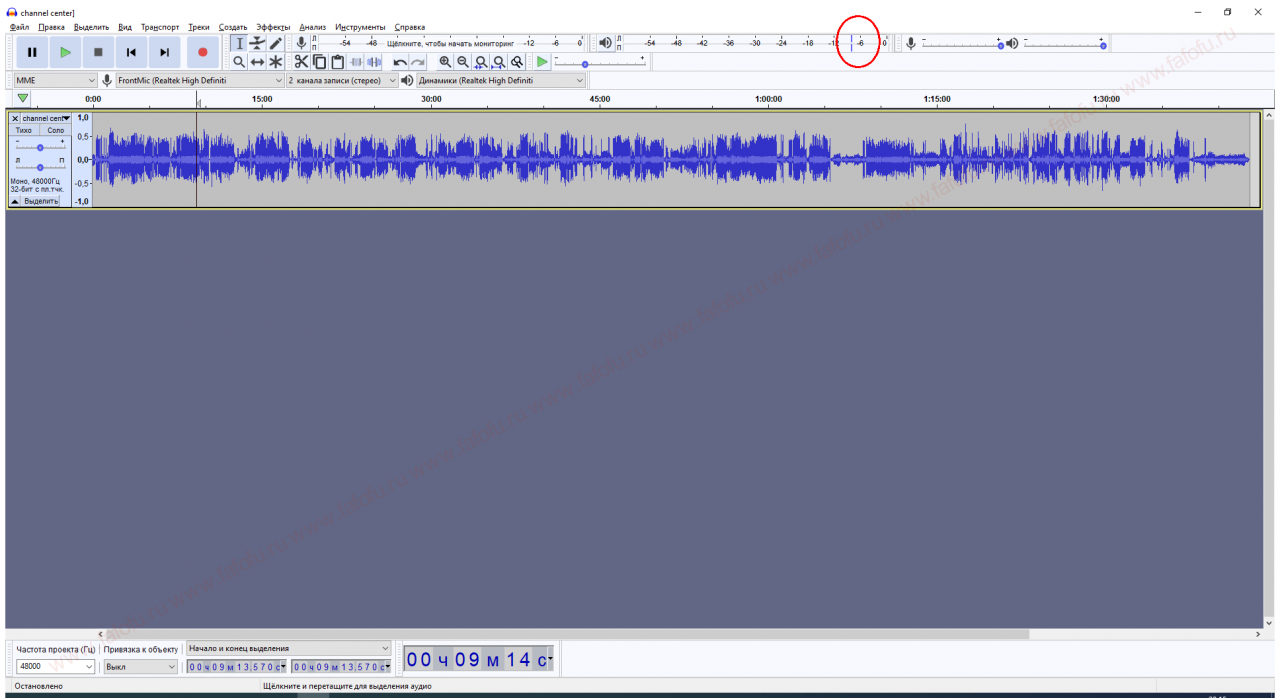This screenshot has width=1280, height=698.
Task: Close the channel center track with X
Action: tap(14, 118)
